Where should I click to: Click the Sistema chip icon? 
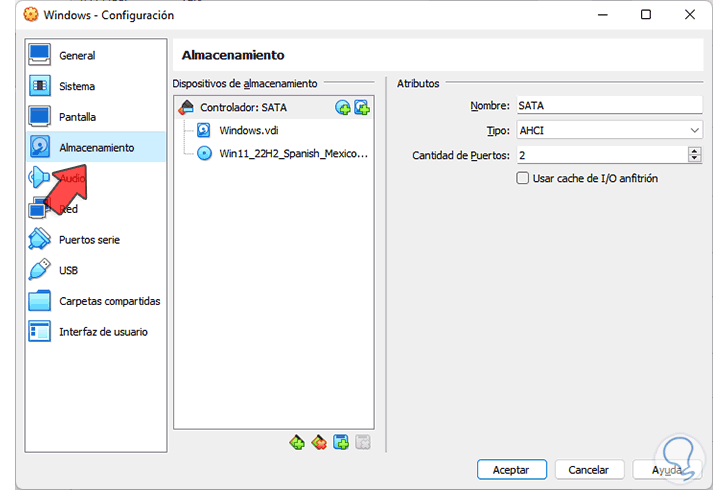[39, 85]
